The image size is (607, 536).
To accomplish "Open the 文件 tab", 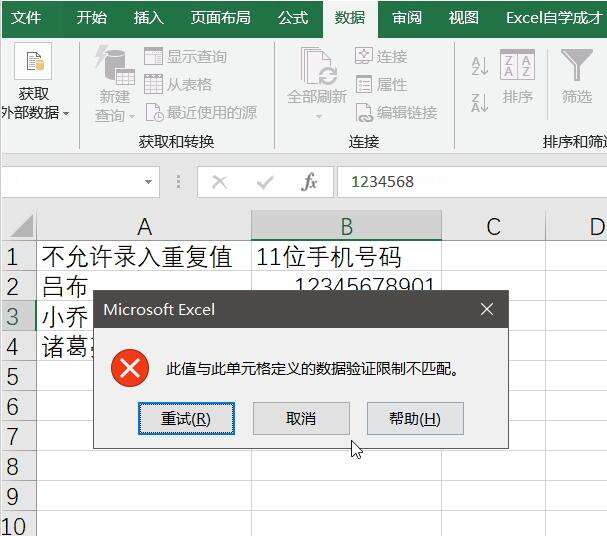I will coord(26,18).
